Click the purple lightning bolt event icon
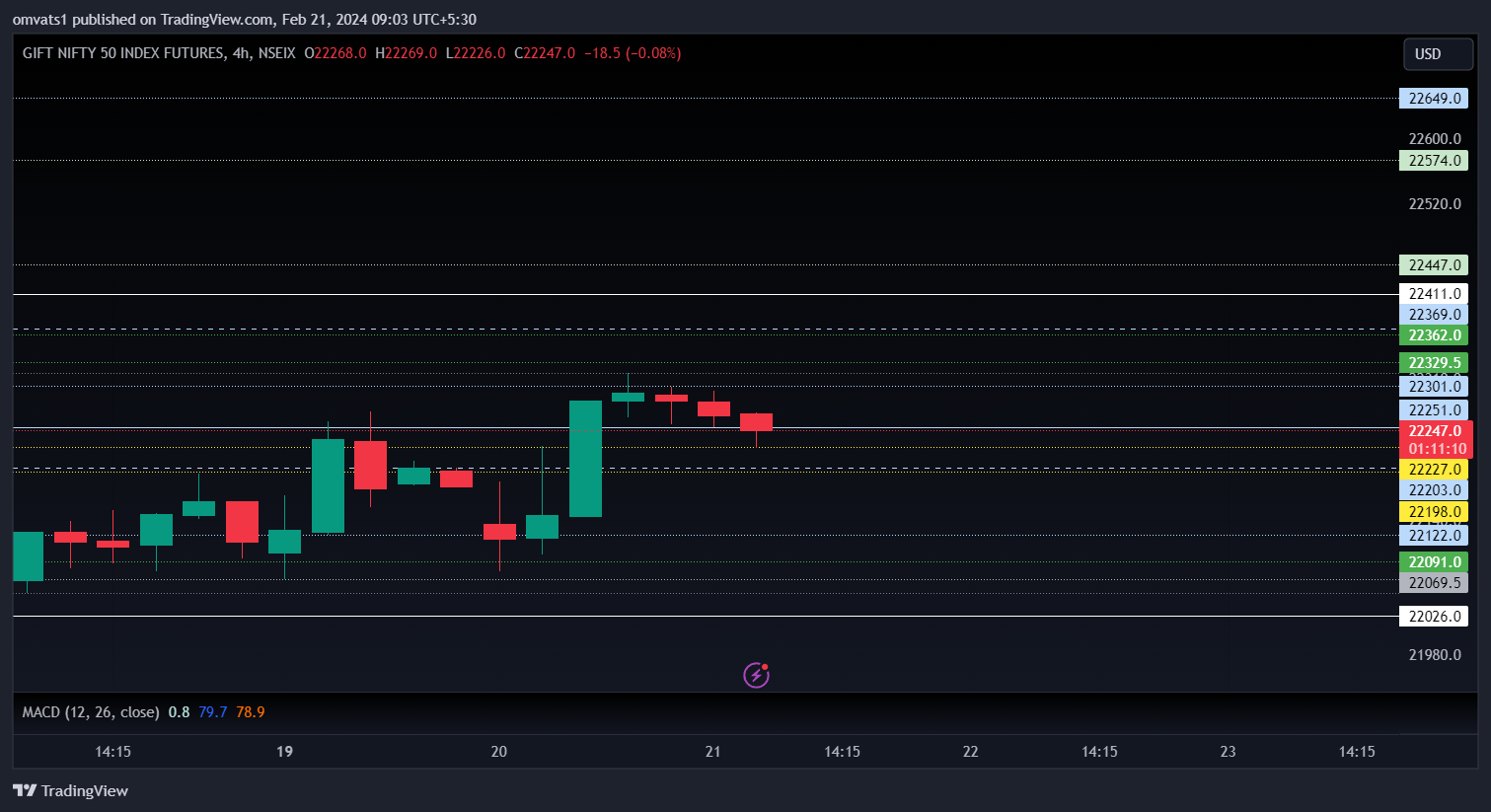This screenshot has width=1491, height=812. 756,675
